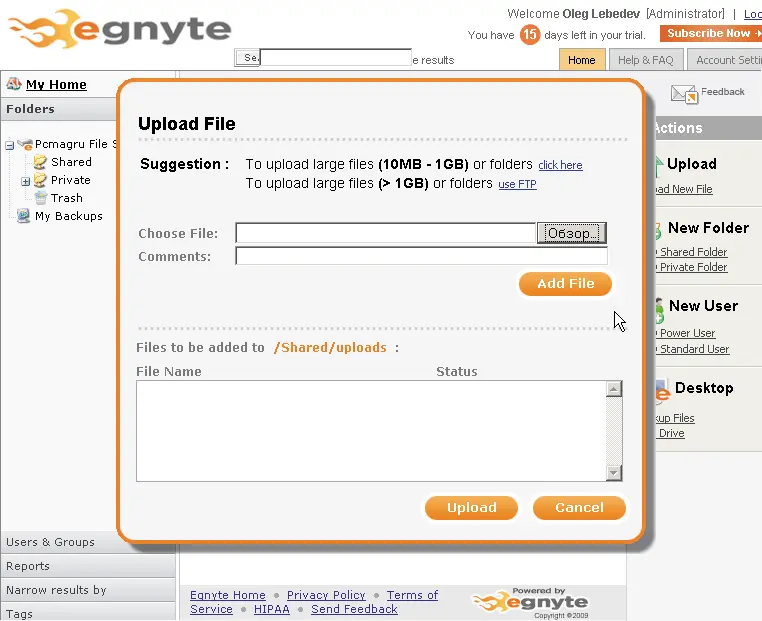Click the Search button beside search field
This screenshot has height=621, width=762.
[x=247, y=58]
